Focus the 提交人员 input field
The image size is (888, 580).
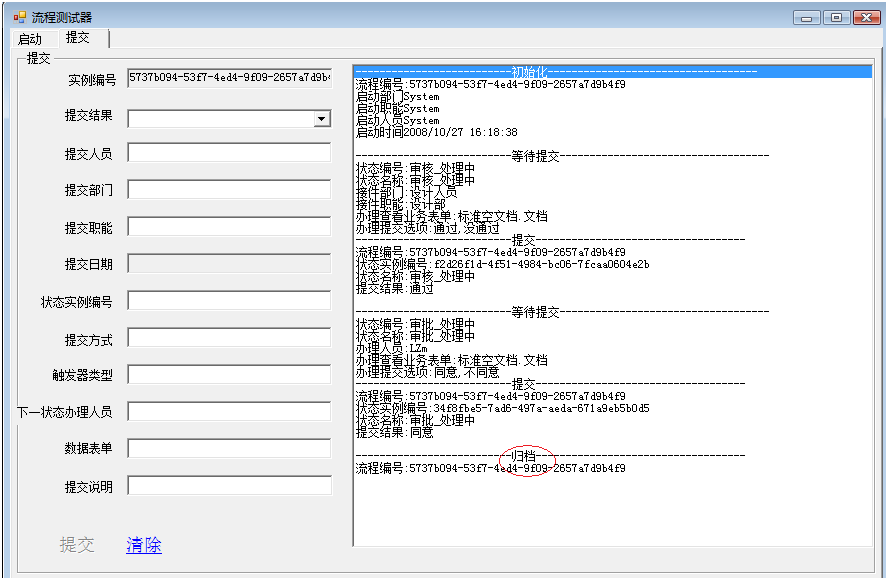click(229, 153)
